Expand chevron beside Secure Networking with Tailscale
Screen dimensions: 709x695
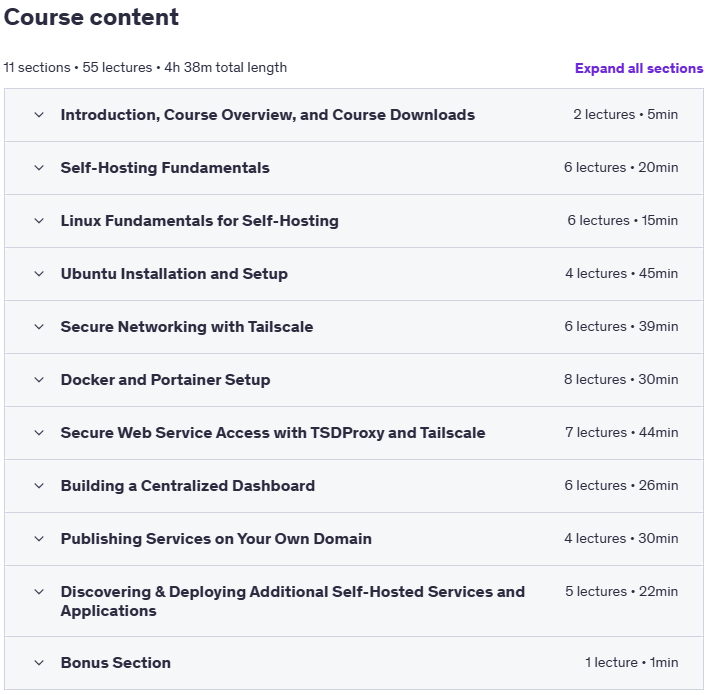coord(39,326)
